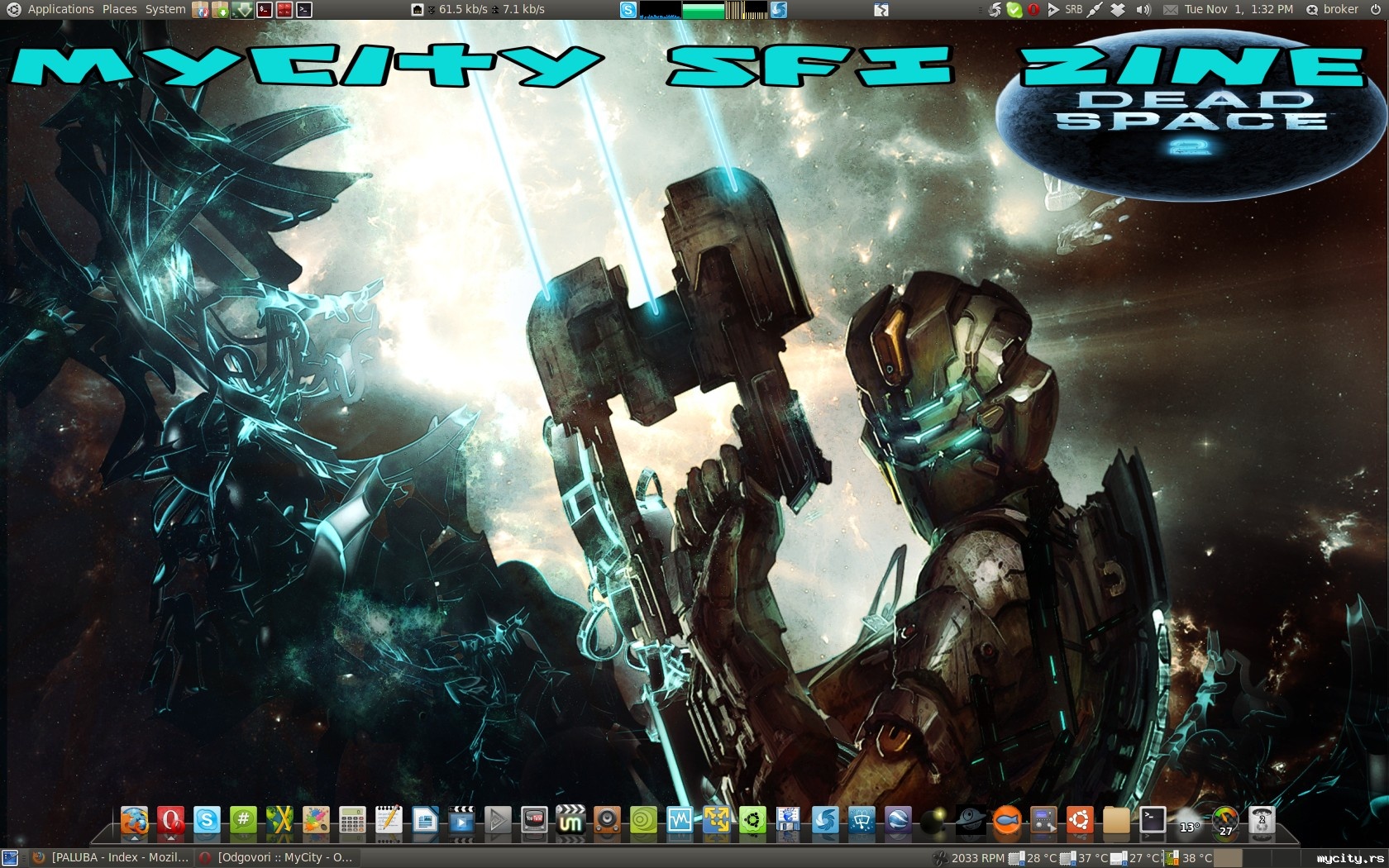The height and width of the screenshot is (868, 1389).
Task: Select the highlighted workspace in switcher
Action: [1228, 857]
